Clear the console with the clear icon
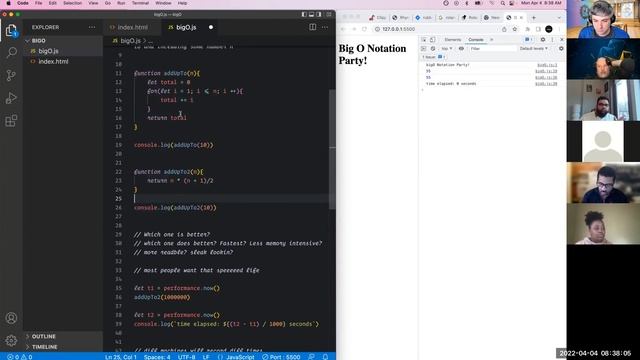The image size is (640, 360). [x=433, y=49]
